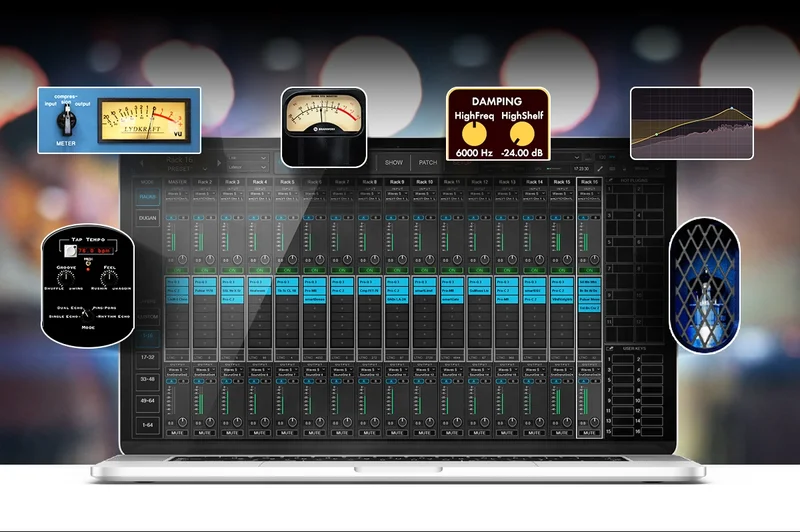Switch mode to RACKS
This screenshot has width=800, height=532.
coord(147,197)
